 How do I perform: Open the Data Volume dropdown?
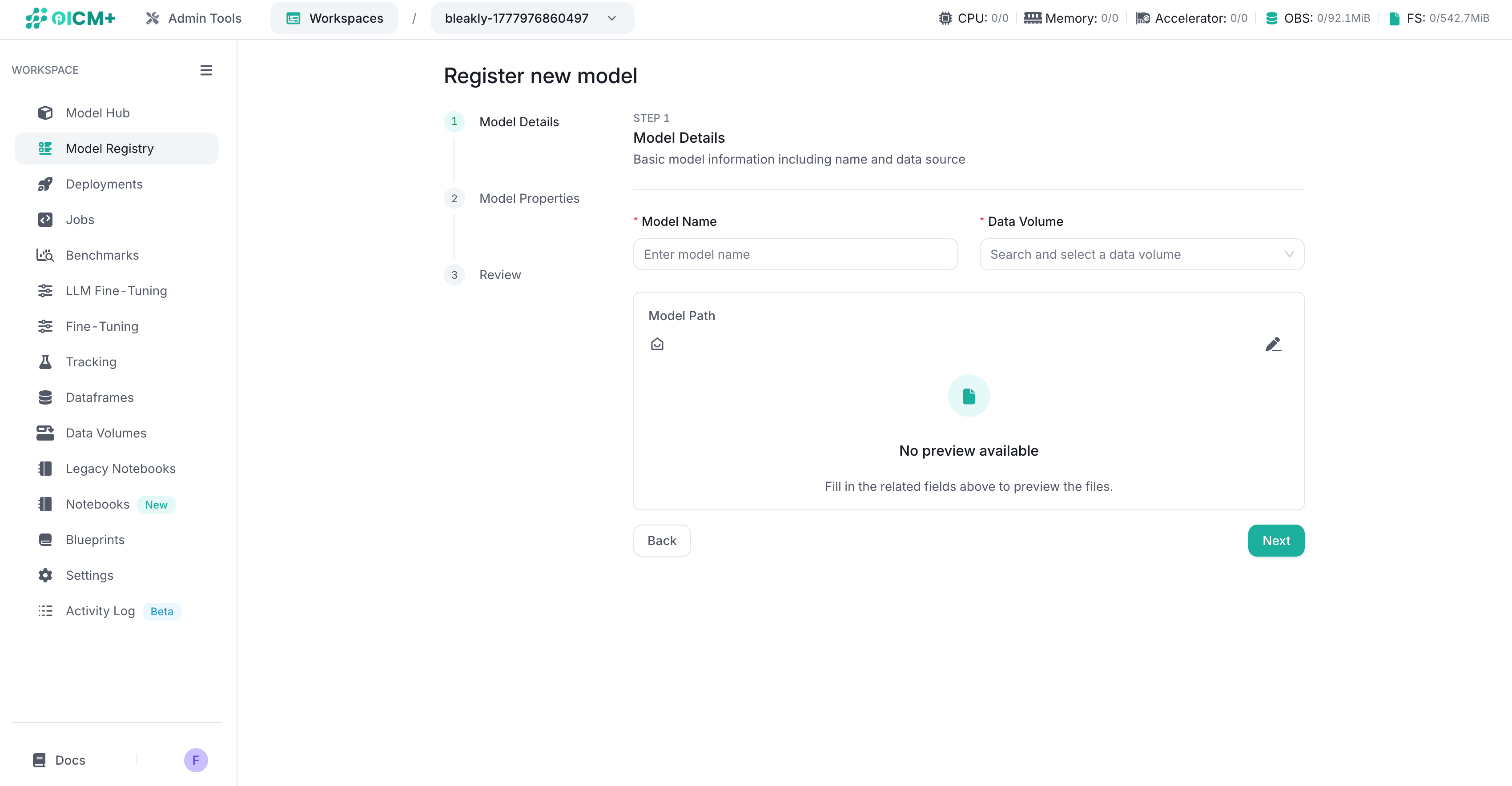[x=1142, y=254]
